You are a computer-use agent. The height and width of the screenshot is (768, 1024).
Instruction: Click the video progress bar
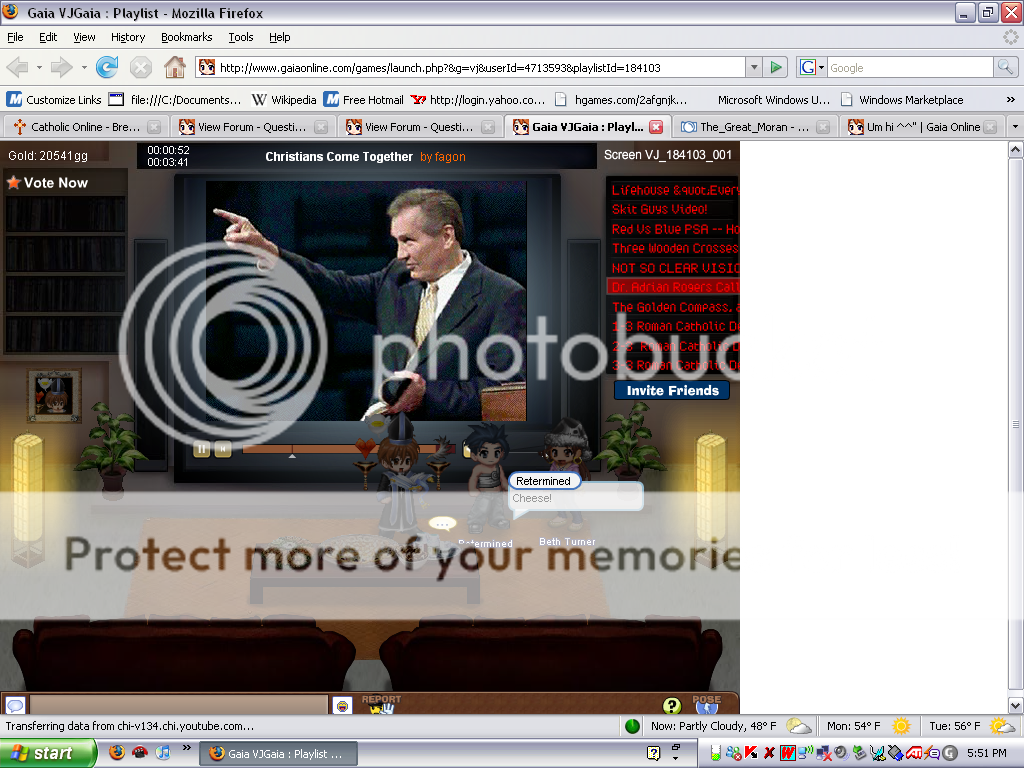coord(350,450)
